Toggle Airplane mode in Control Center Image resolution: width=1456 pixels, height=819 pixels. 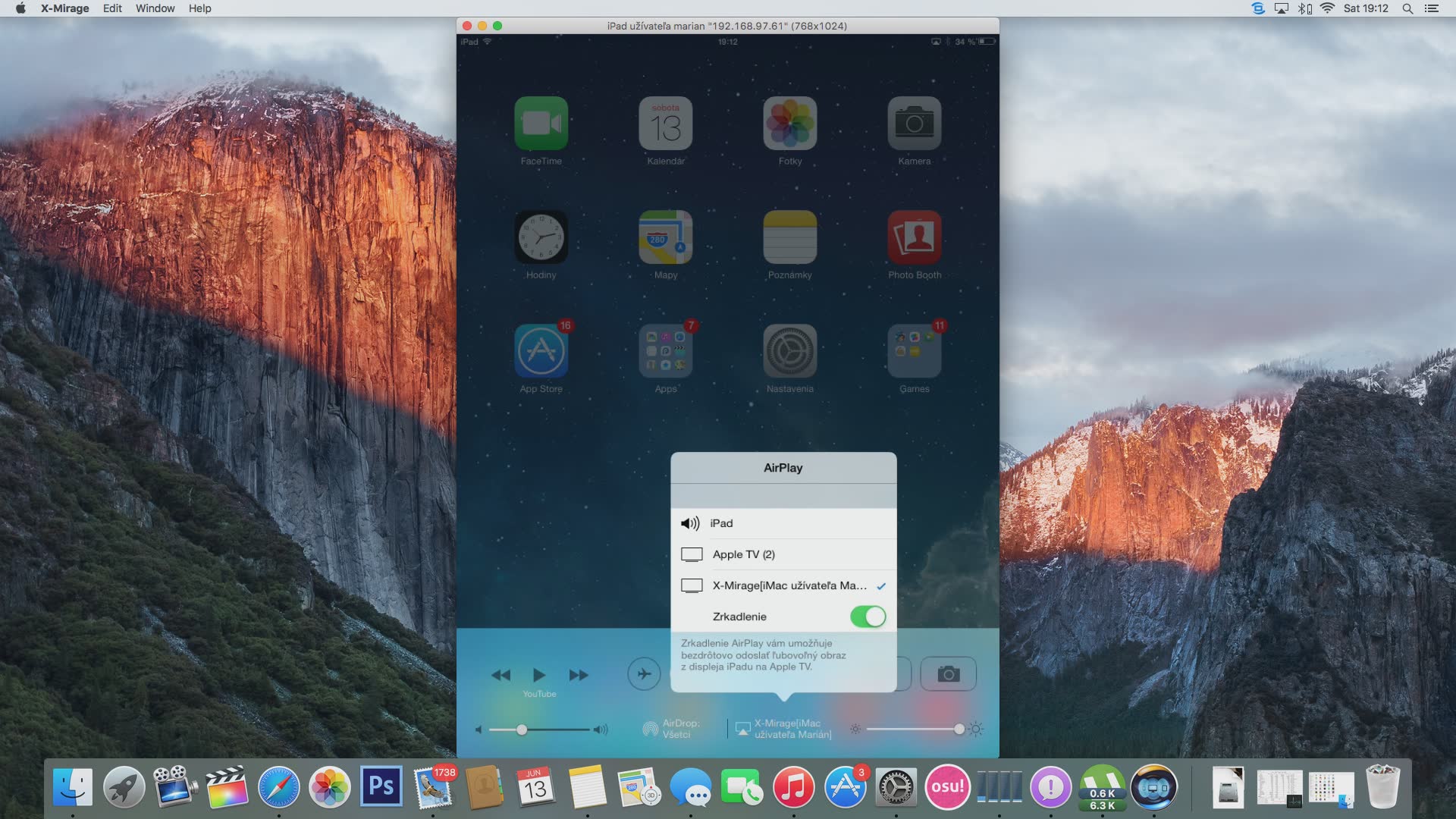[x=644, y=673]
